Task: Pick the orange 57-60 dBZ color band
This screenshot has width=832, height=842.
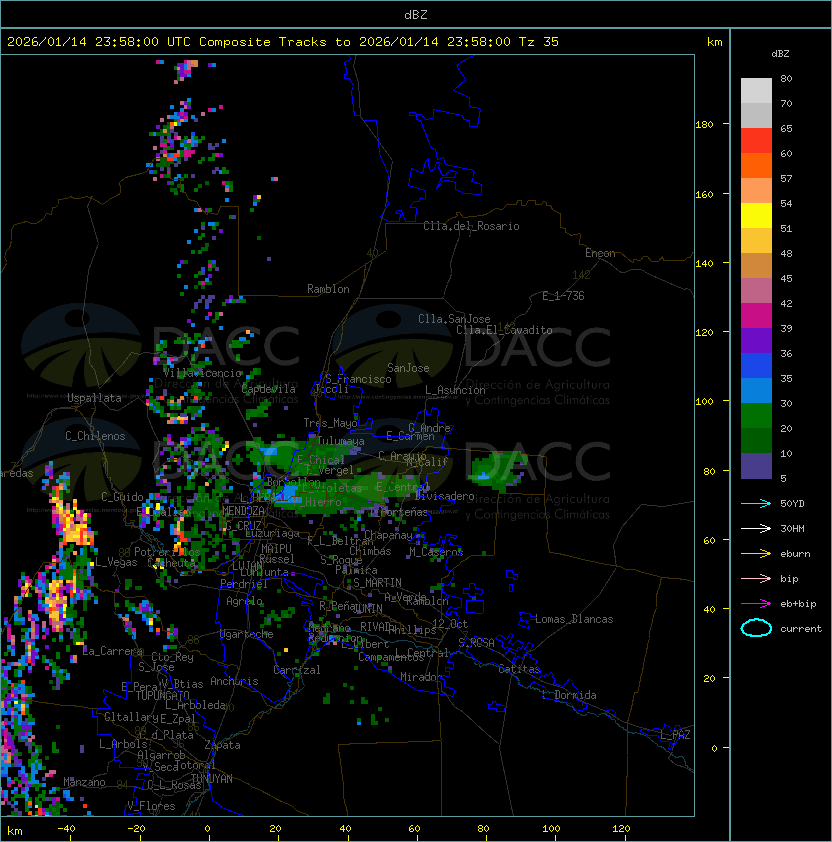Action: tap(756, 165)
